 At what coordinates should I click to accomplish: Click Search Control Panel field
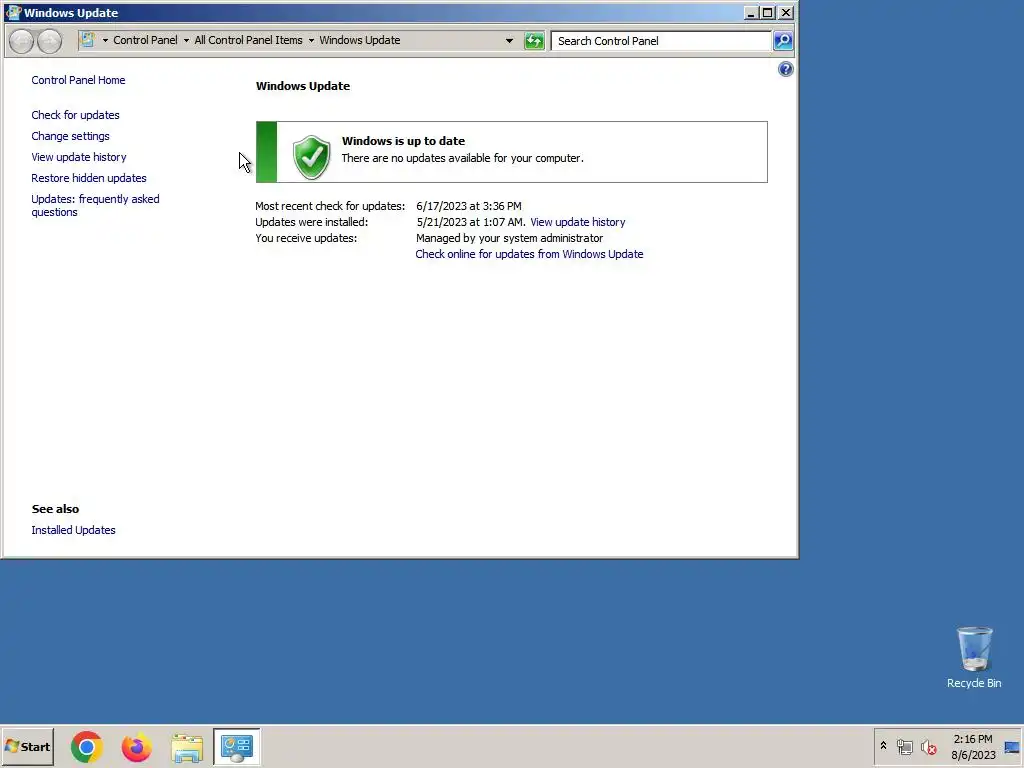[661, 41]
